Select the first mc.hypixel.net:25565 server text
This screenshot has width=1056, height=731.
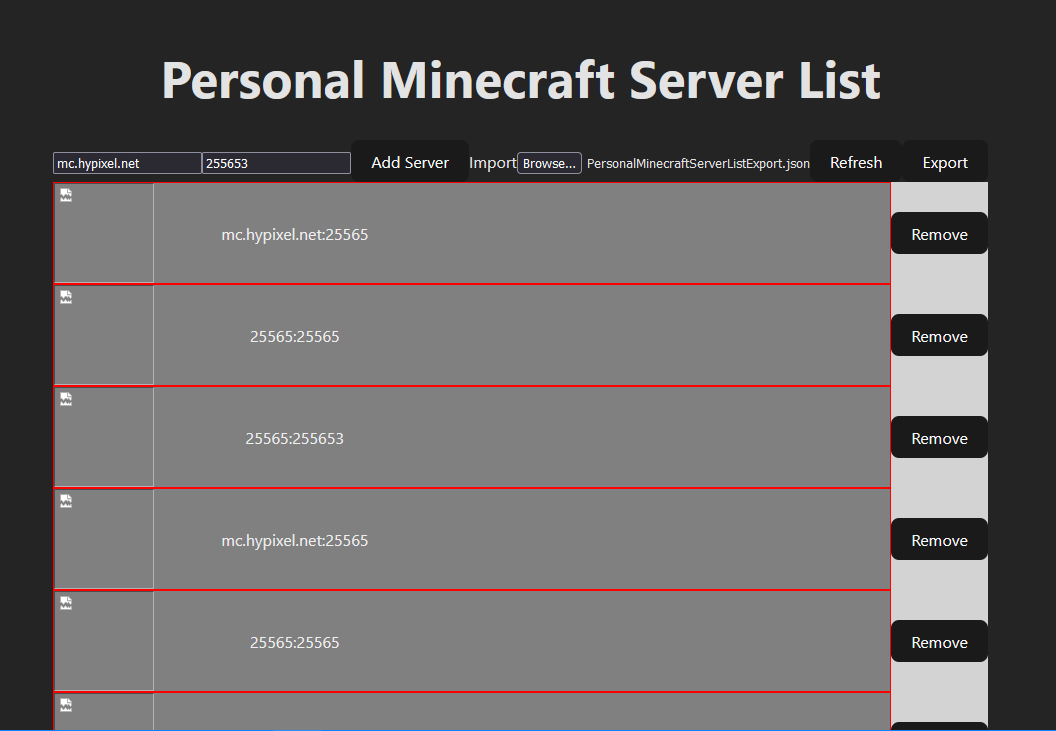294,234
